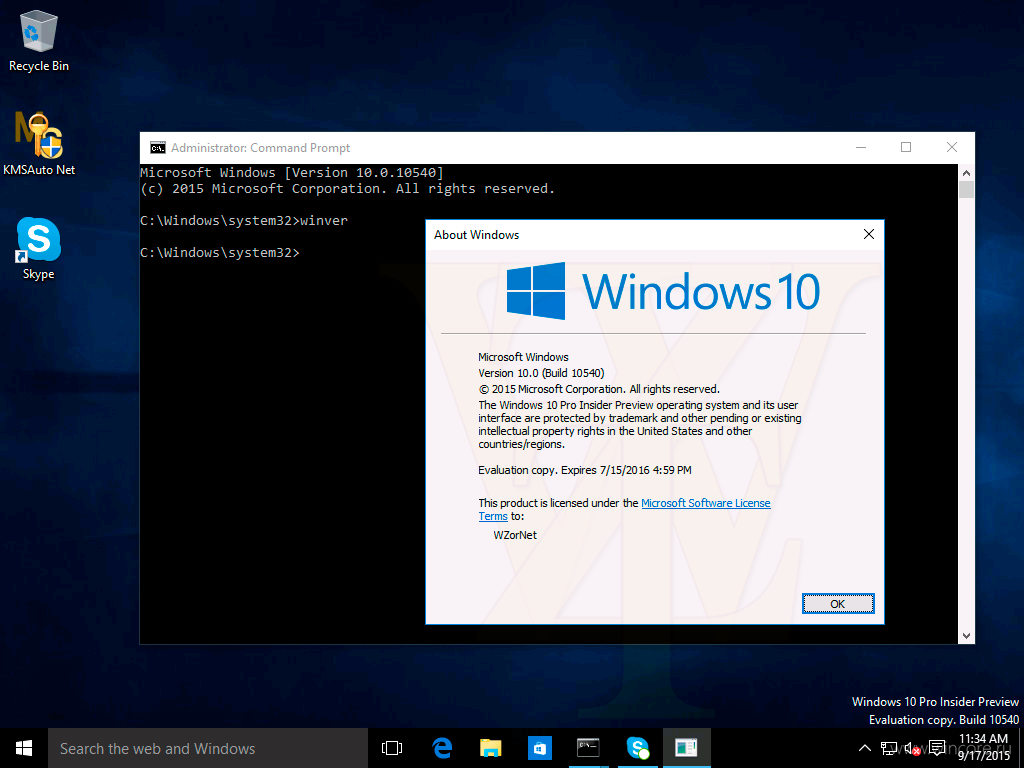Close the Command Prompt window
Image resolution: width=1024 pixels, height=768 pixels.
click(x=952, y=148)
